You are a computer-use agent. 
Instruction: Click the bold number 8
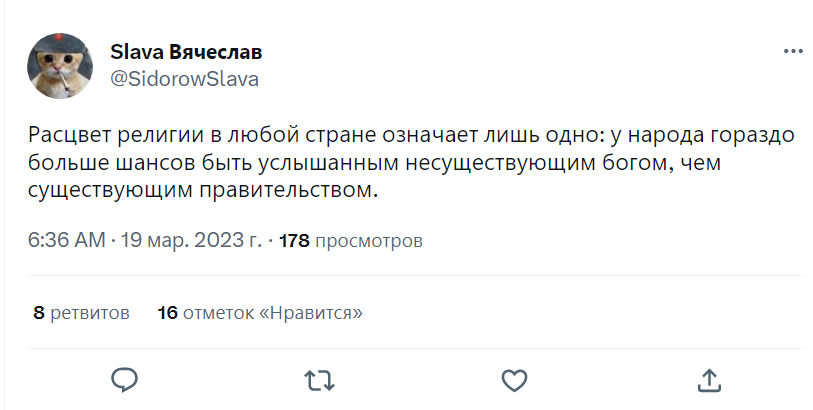[38, 313]
